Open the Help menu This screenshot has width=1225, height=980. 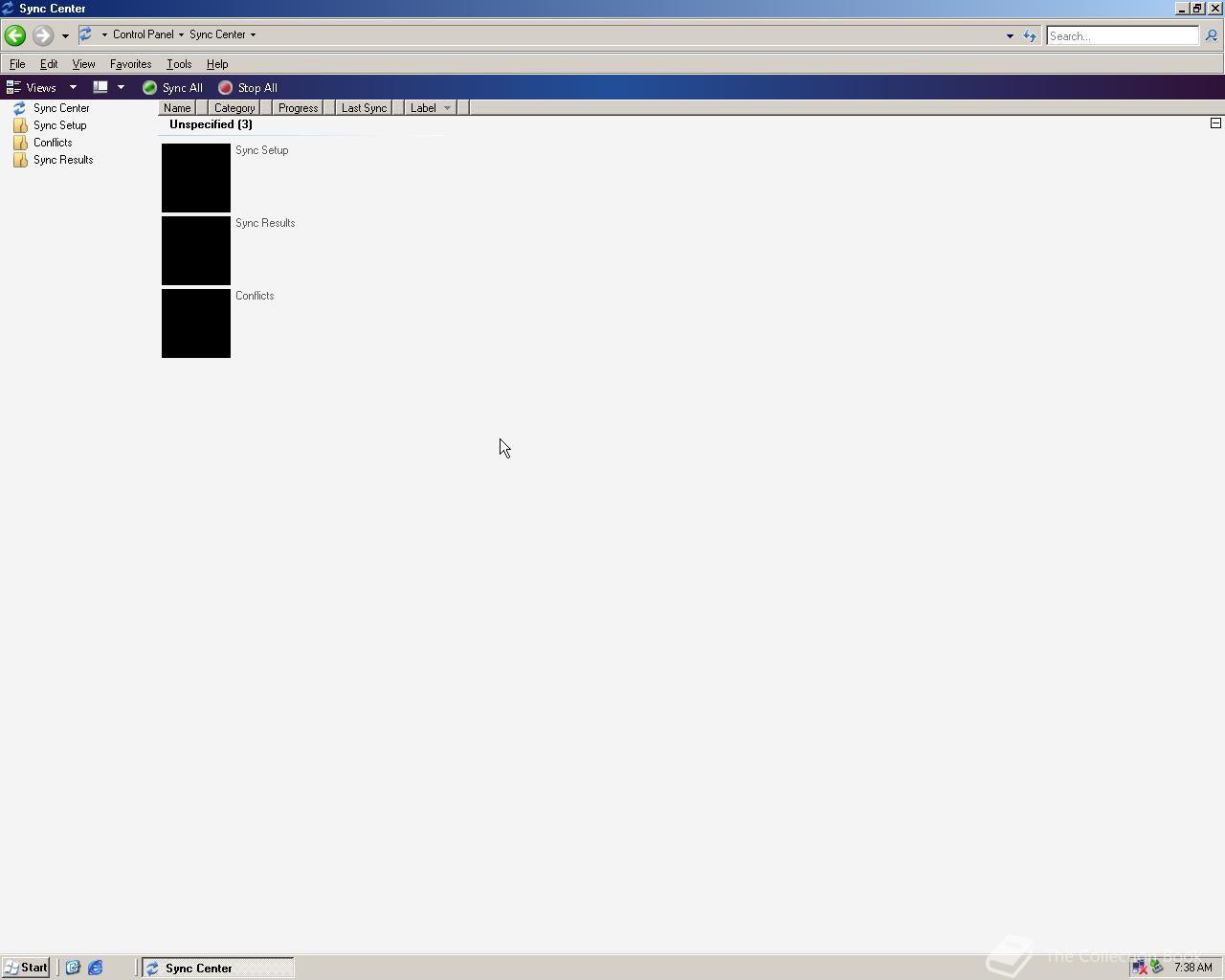point(217,64)
